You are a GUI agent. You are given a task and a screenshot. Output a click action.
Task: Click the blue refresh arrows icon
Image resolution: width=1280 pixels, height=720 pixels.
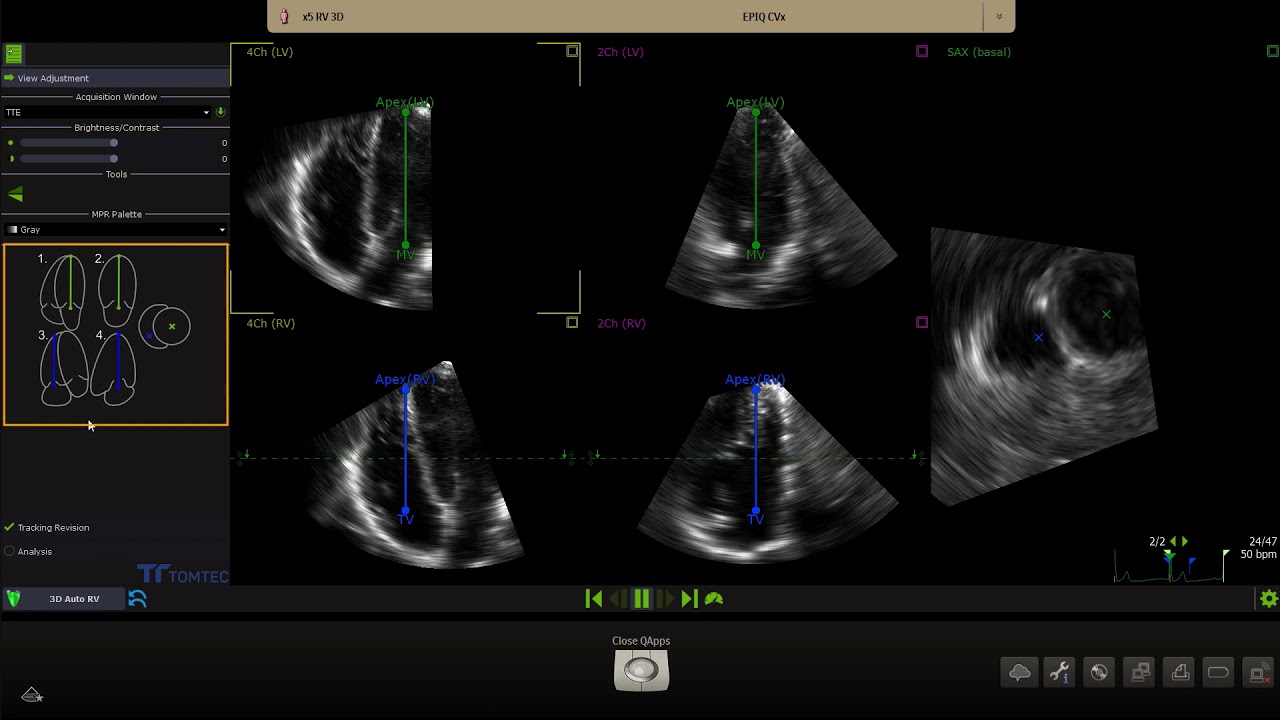pyautogui.click(x=138, y=598)
